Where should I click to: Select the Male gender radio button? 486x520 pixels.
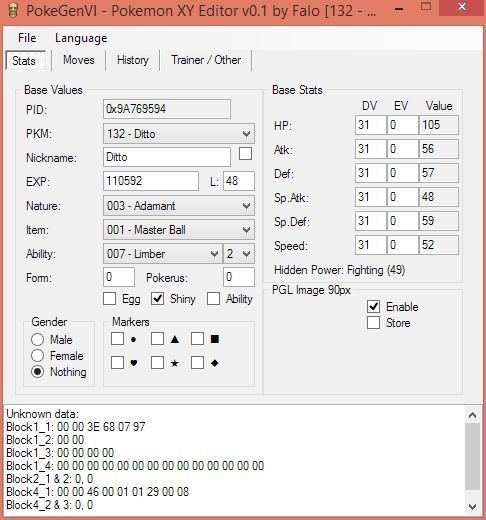(x=38, y=340)
